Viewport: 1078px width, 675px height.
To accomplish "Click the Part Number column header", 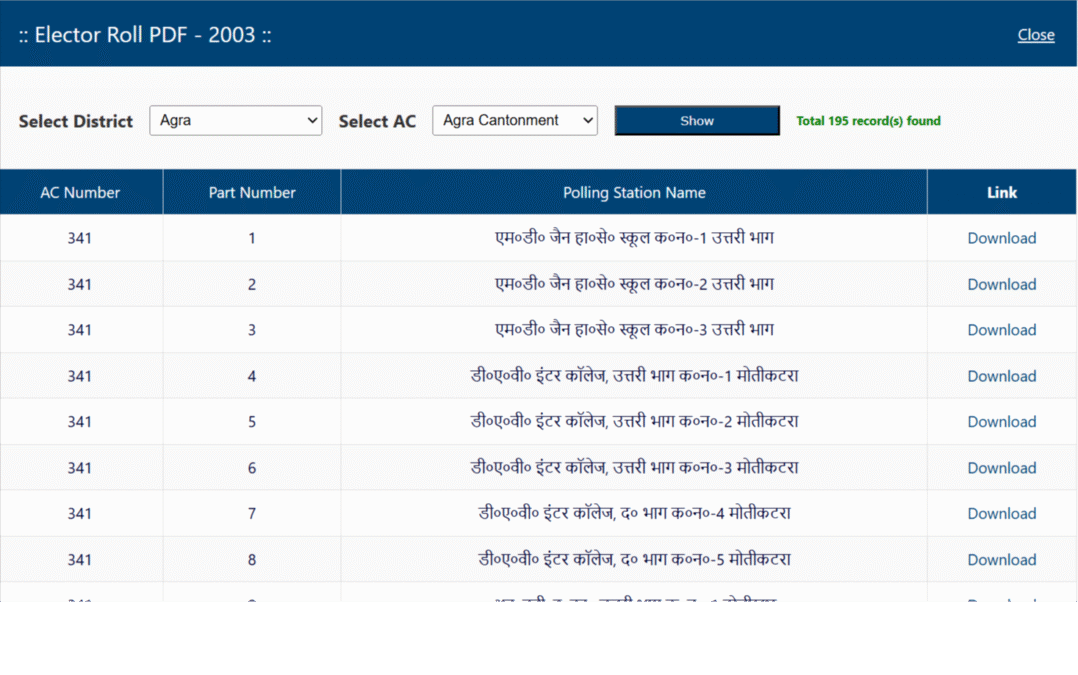I will click(x=252, y=193).
